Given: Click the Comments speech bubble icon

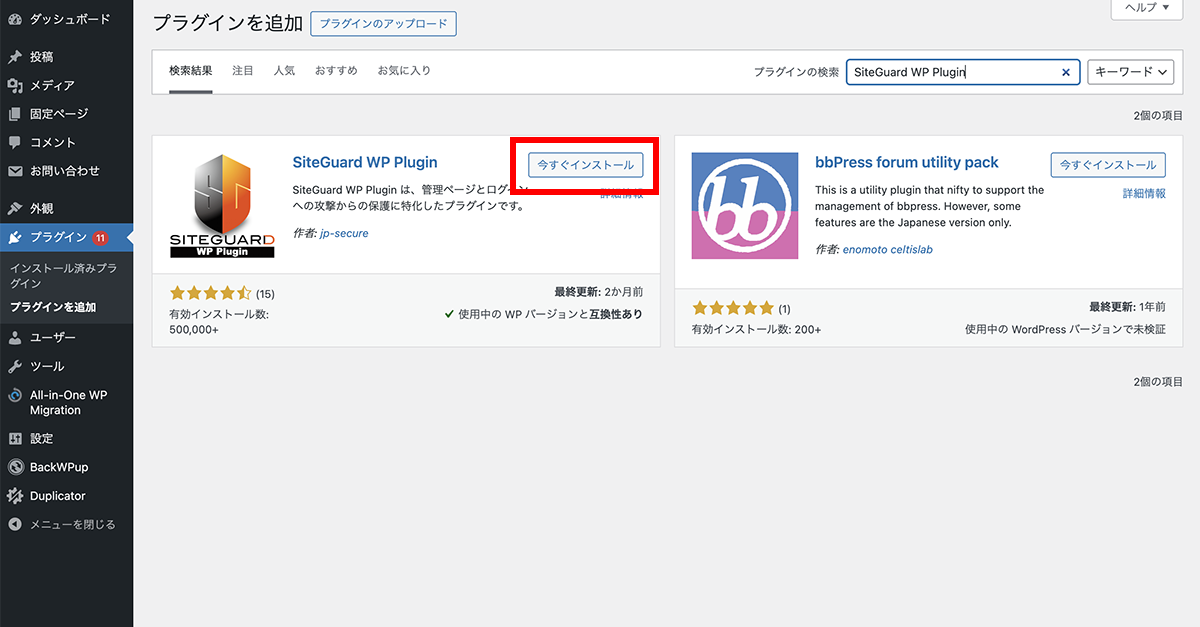Looking at the screenshot, I should [x=15, y=143].
